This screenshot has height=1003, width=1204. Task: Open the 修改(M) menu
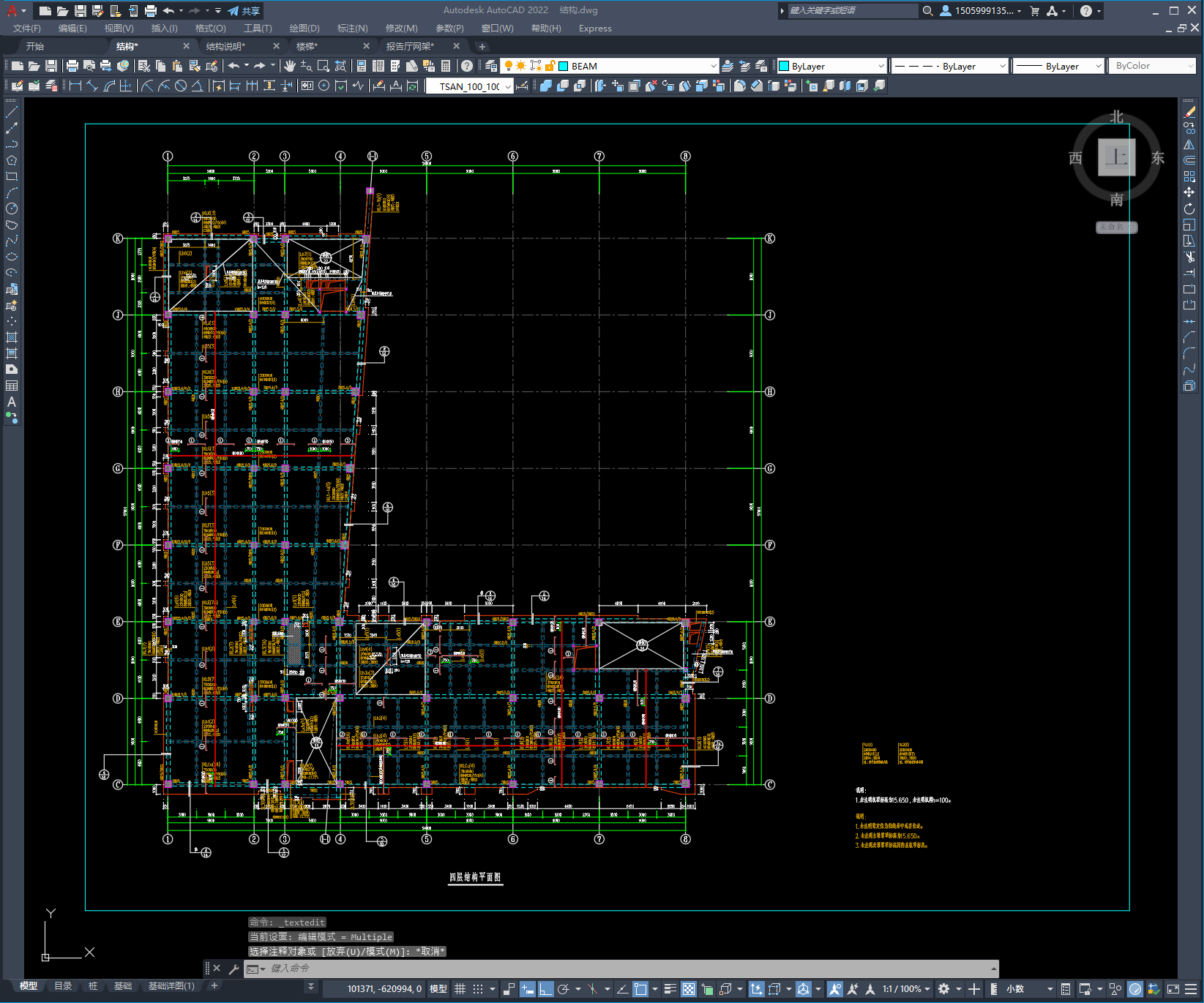402,29
